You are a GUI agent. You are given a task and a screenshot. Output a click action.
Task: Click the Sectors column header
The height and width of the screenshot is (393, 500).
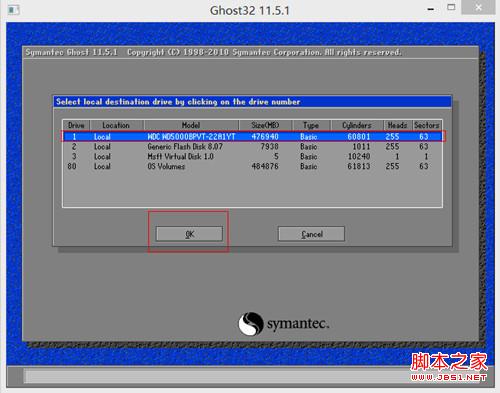click(427, 125)
